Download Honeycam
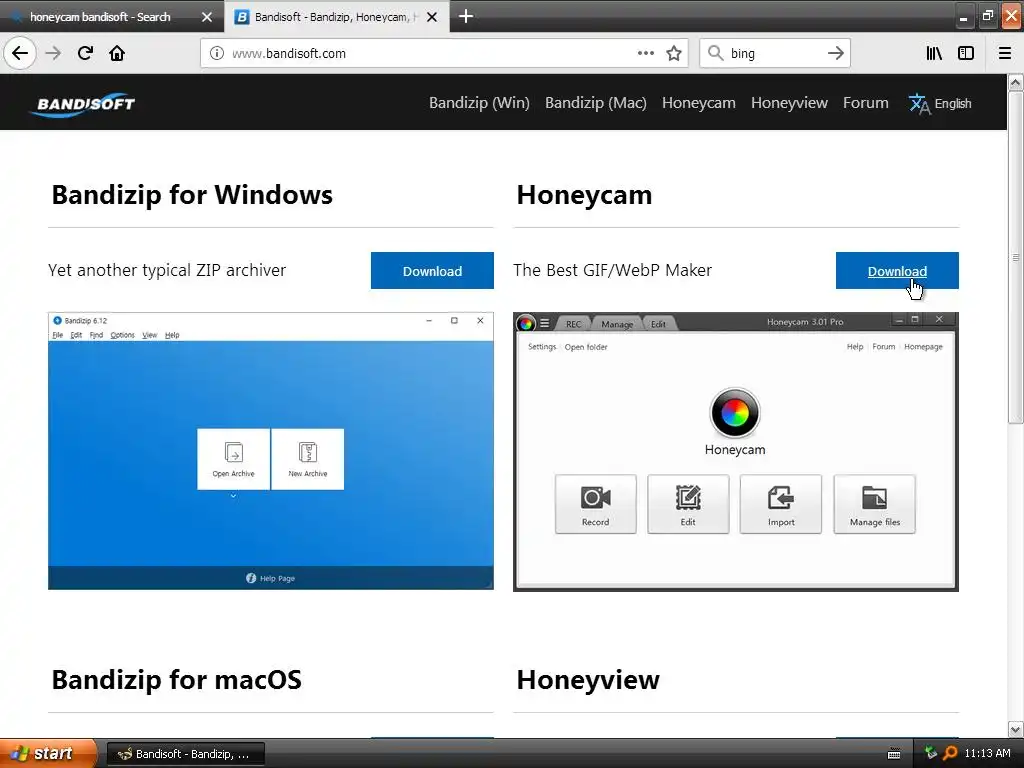The width and height of the screenshot is (1024, 768). point(897,271)
